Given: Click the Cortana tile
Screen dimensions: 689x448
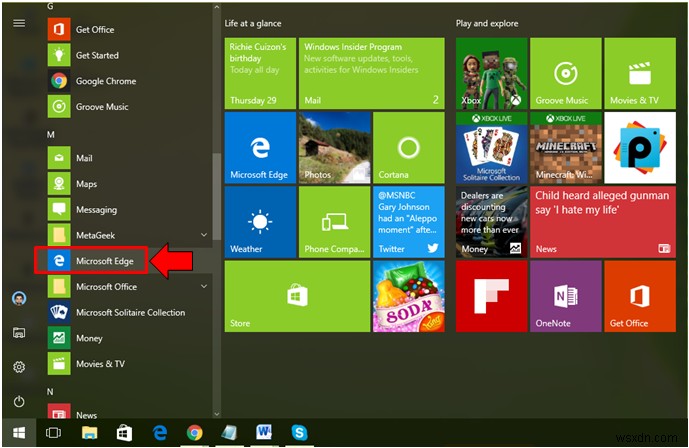Looking at the screenshot, I should [x=408, y=147].
